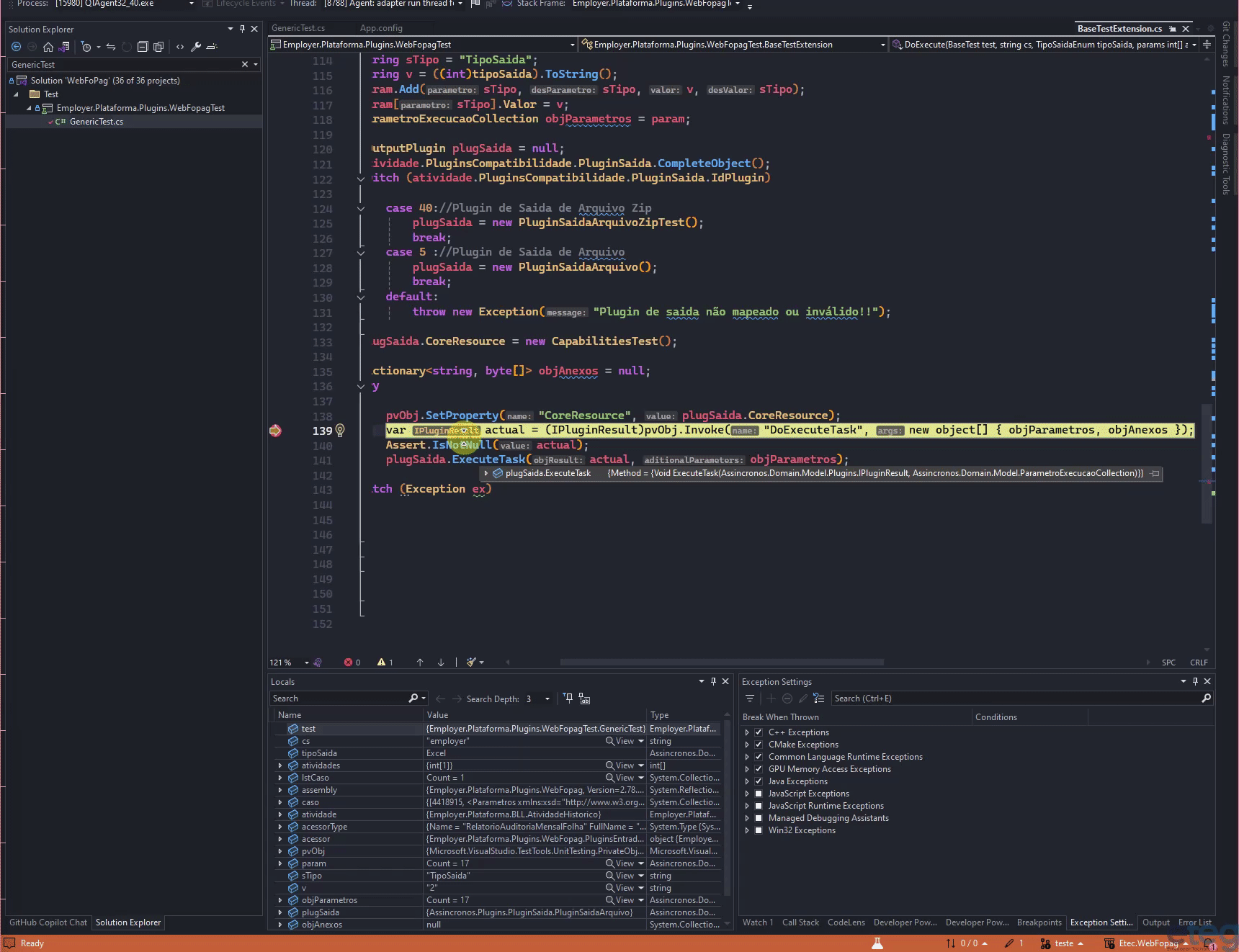Collapse switch block fold on line 122

361,179
